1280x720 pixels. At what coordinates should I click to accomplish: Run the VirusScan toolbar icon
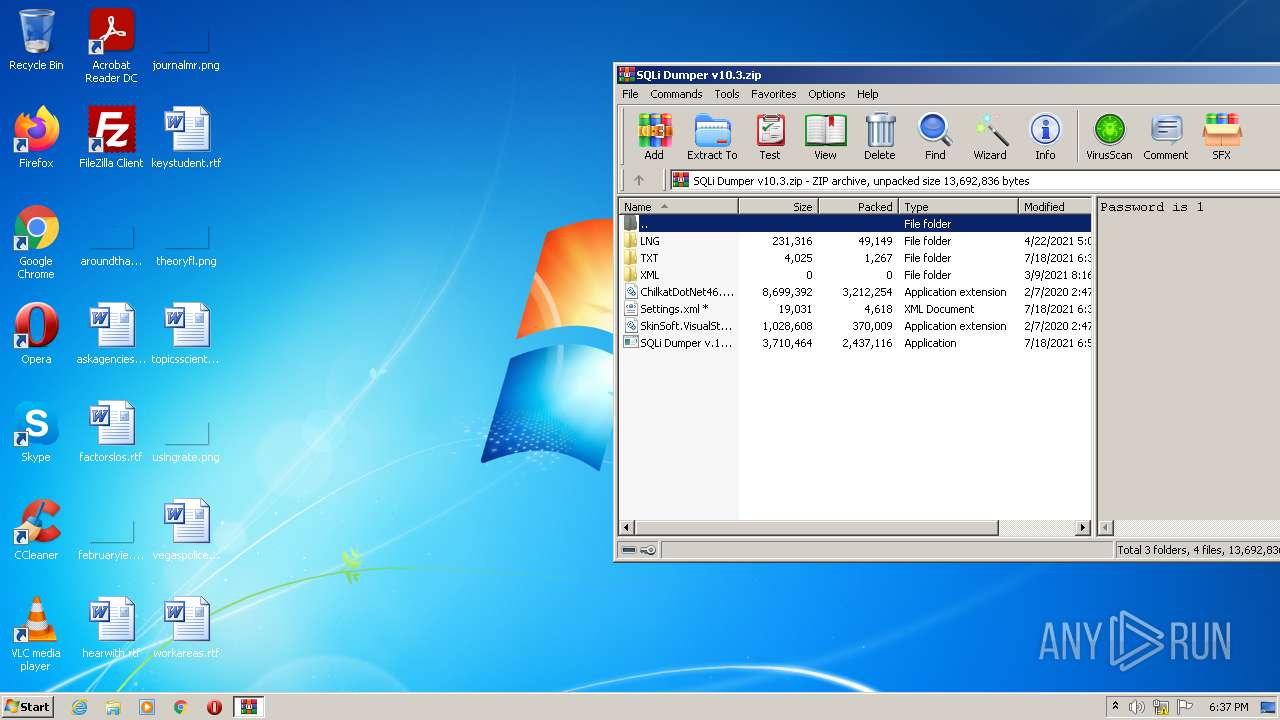point(1109,137)
